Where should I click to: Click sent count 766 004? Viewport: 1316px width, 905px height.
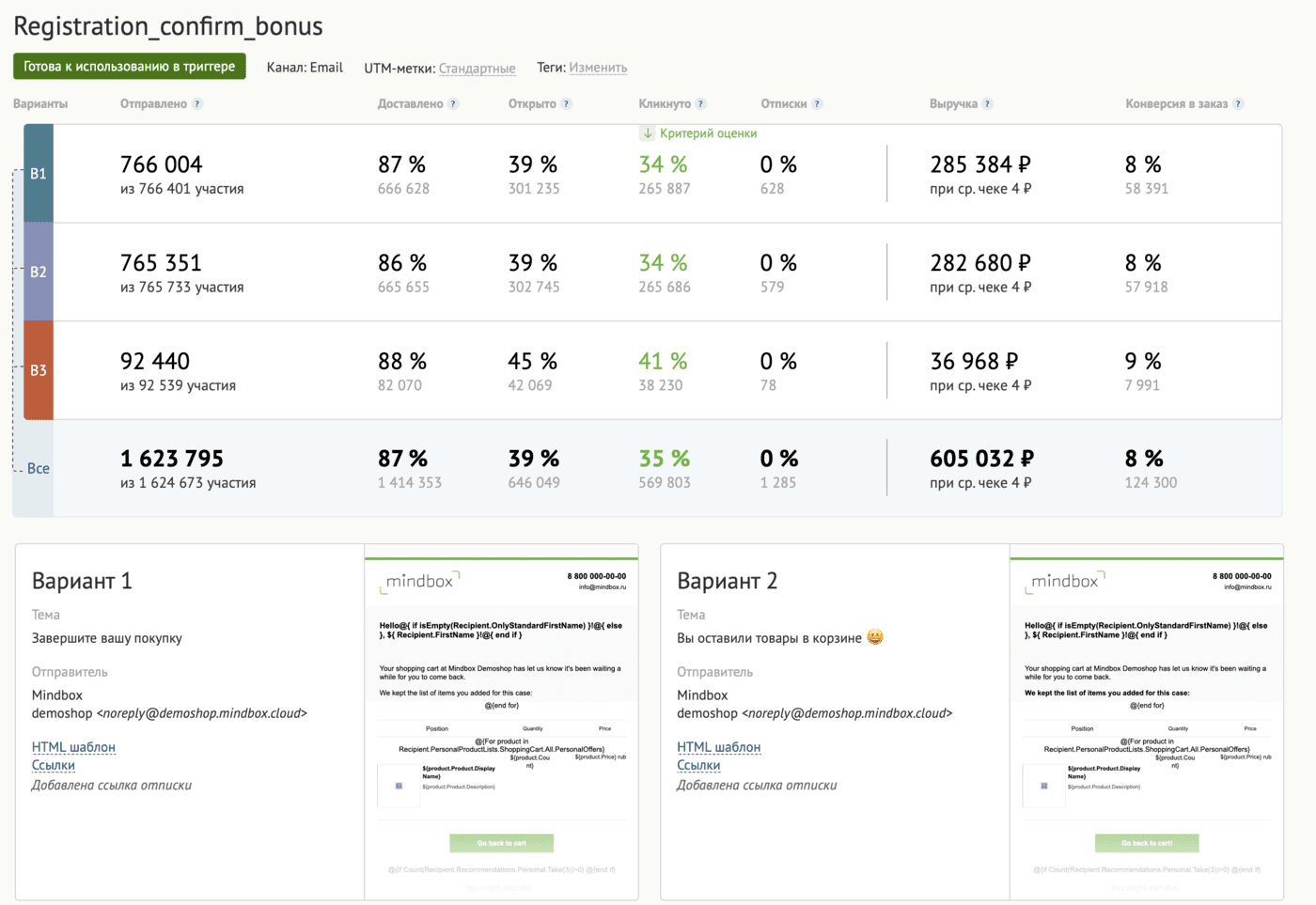(x=162, y=164)
